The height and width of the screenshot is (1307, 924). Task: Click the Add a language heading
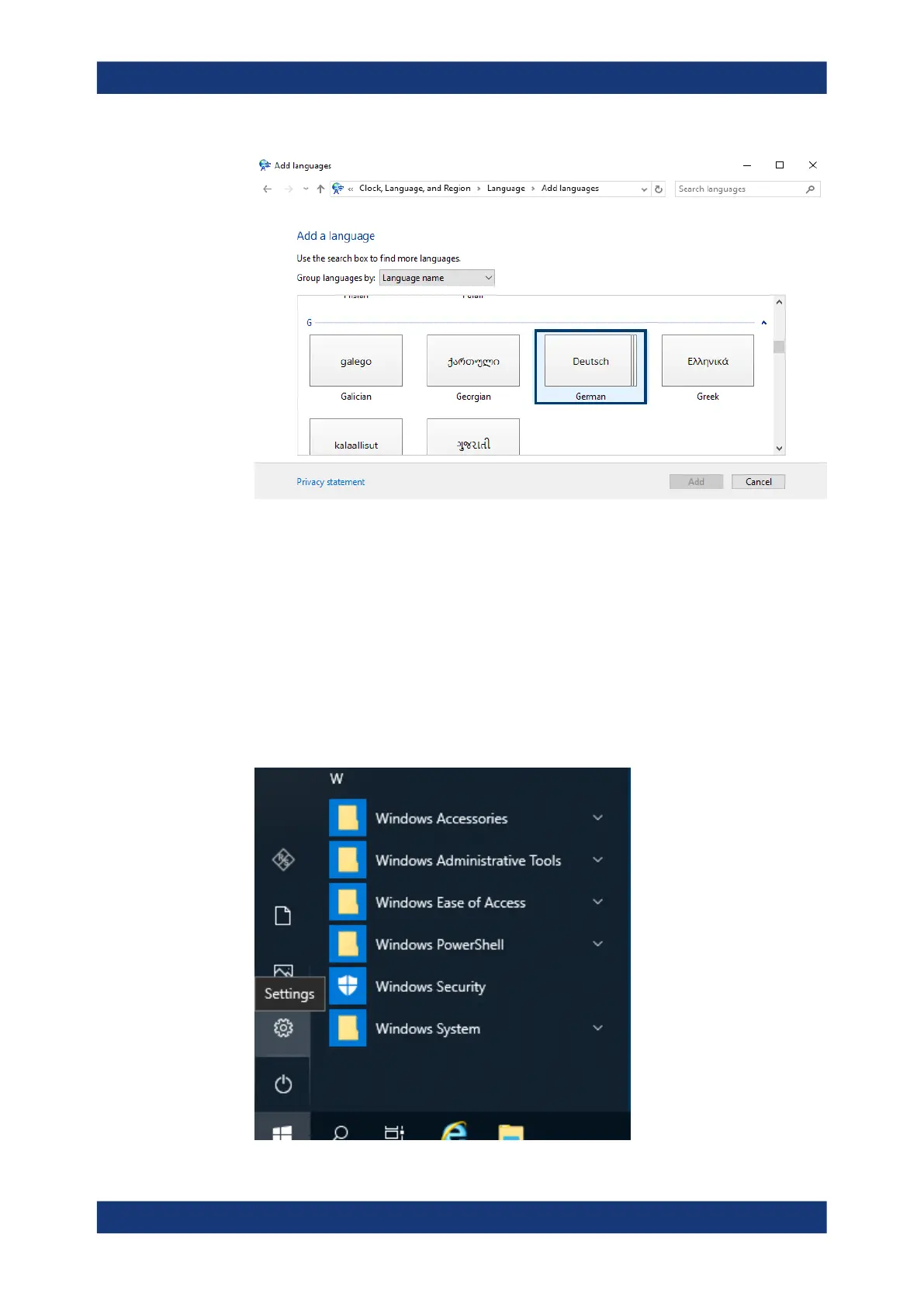click(x=336, y=236)
